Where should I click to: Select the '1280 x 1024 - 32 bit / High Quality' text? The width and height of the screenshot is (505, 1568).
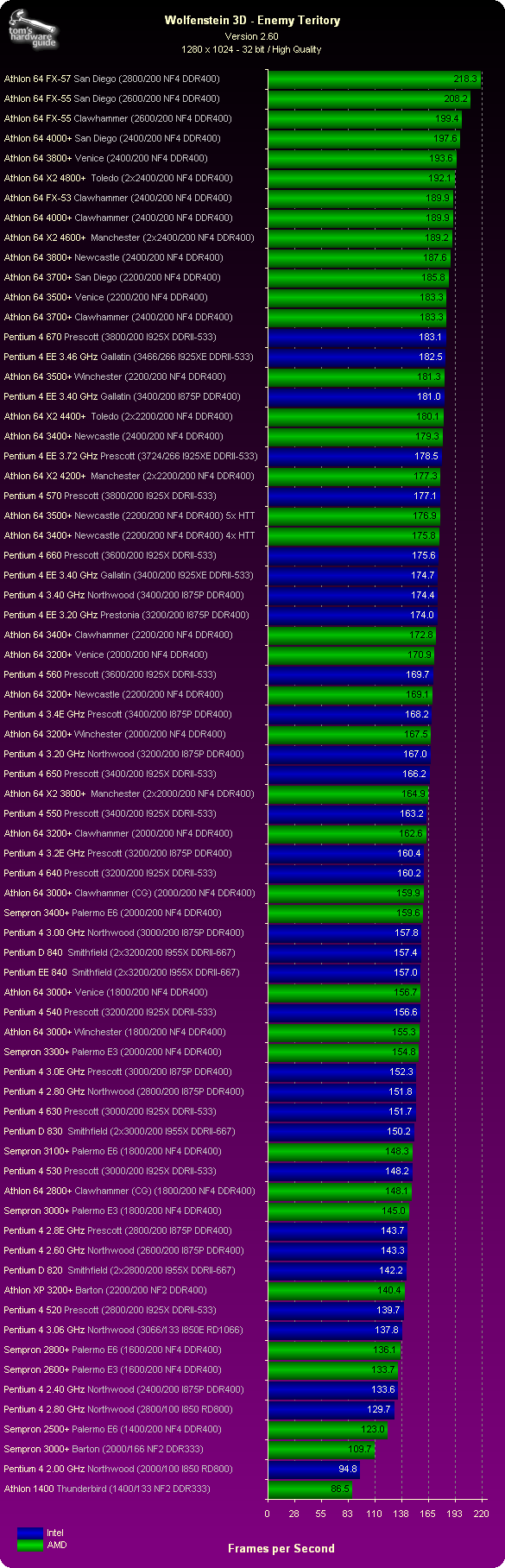pos(252,49)
